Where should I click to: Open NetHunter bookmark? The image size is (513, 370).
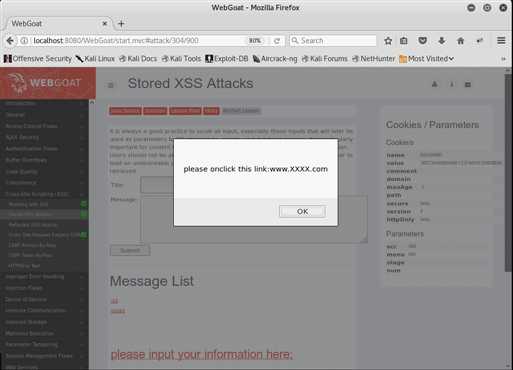coord(374,59)
